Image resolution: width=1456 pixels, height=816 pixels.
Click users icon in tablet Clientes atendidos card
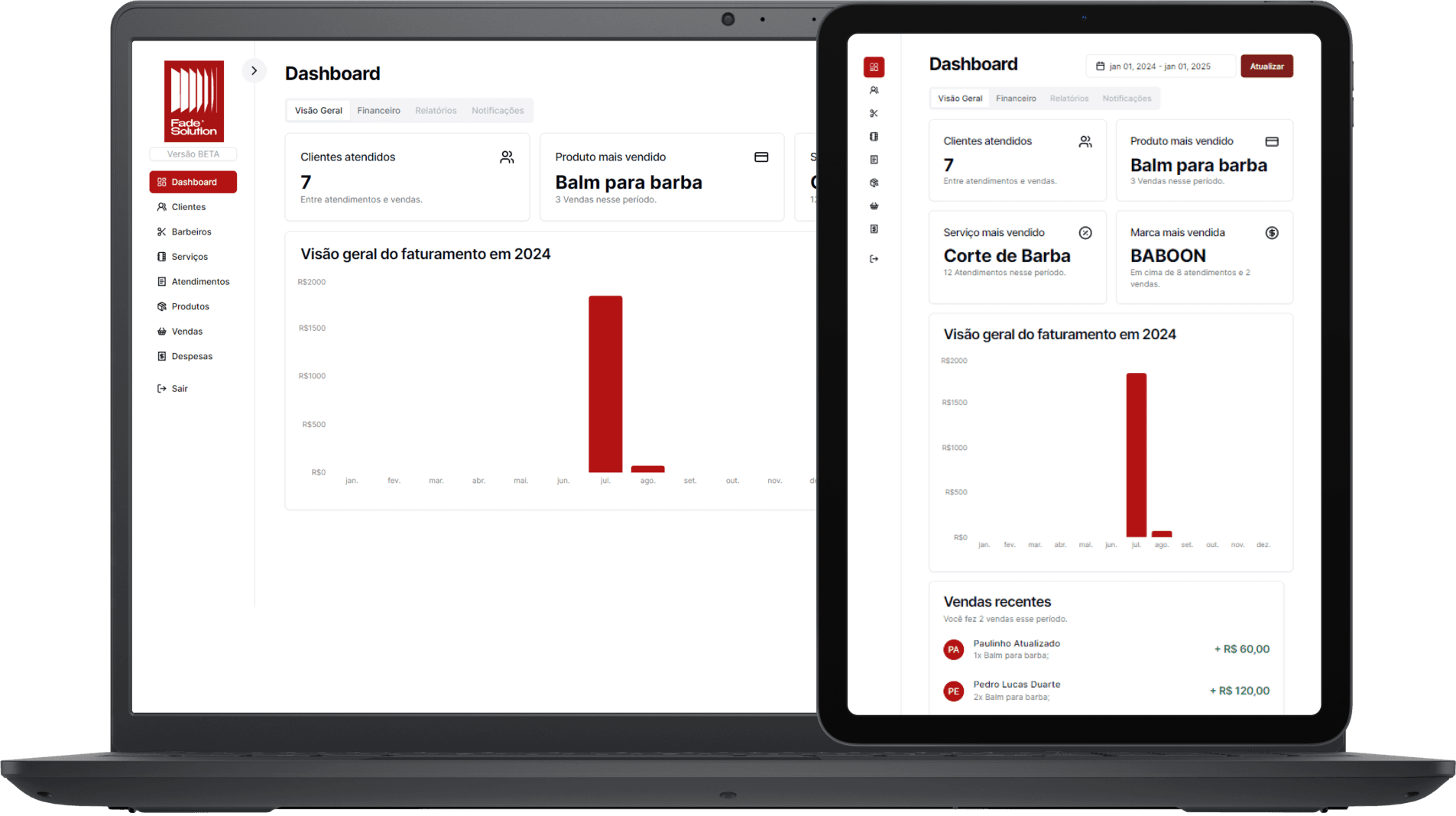tap(1085, 141)
